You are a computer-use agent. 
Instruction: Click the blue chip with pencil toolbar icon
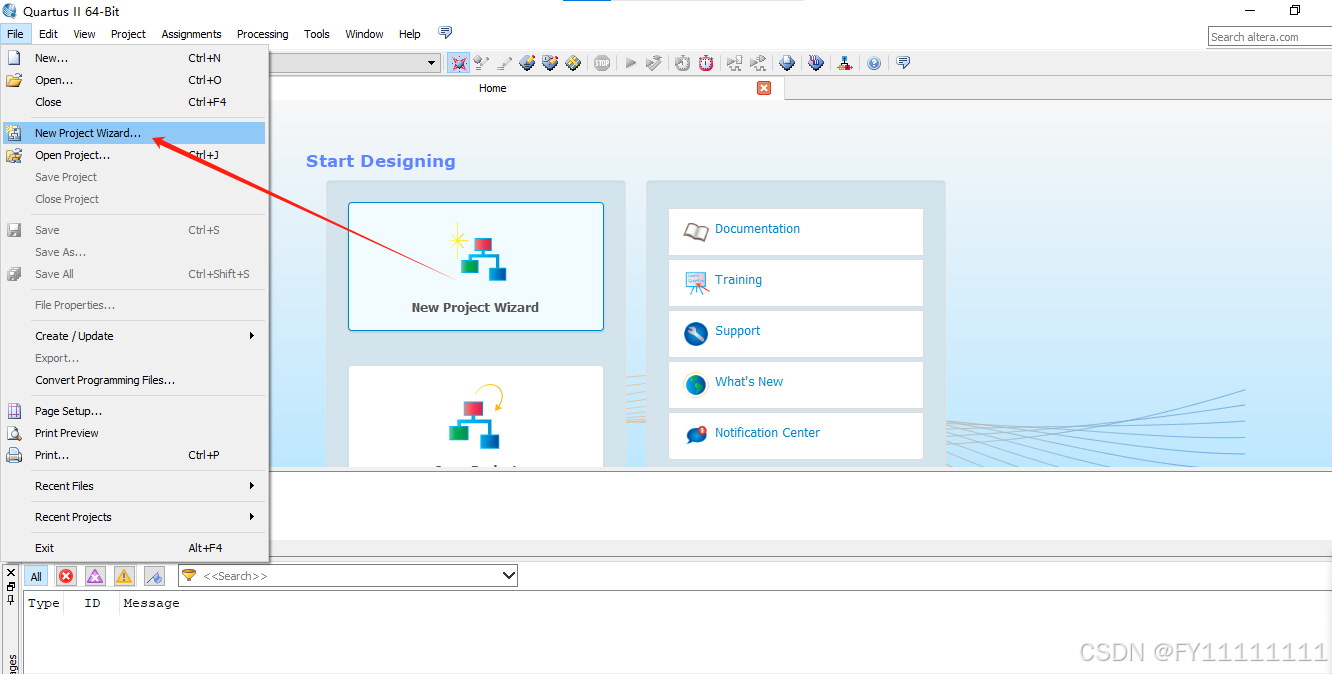pos(527,63)
